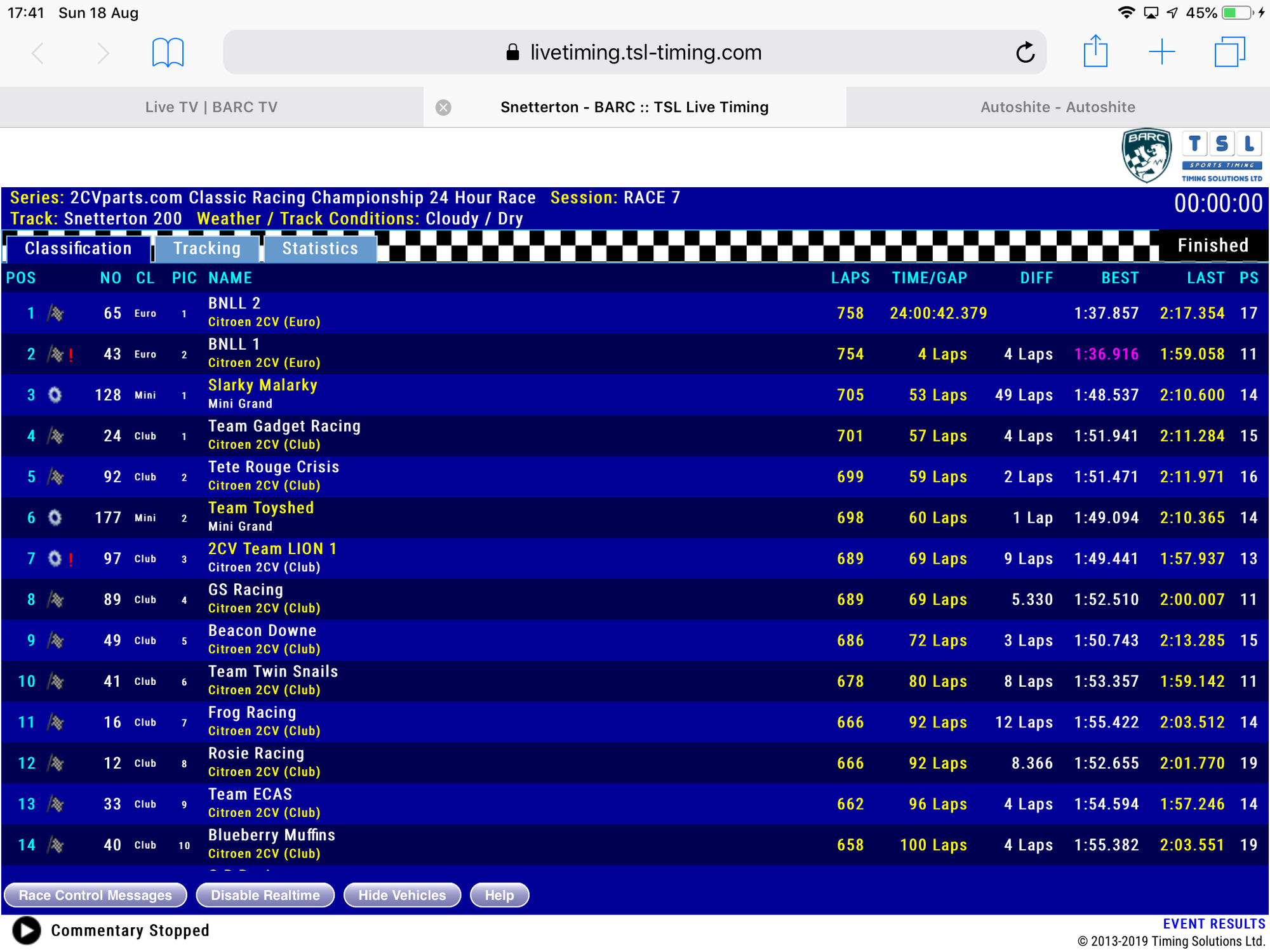Click the Finished session status label
Image resolution: width=1270 pixels, height=952 pixels.
click(x=1213, y=246)
